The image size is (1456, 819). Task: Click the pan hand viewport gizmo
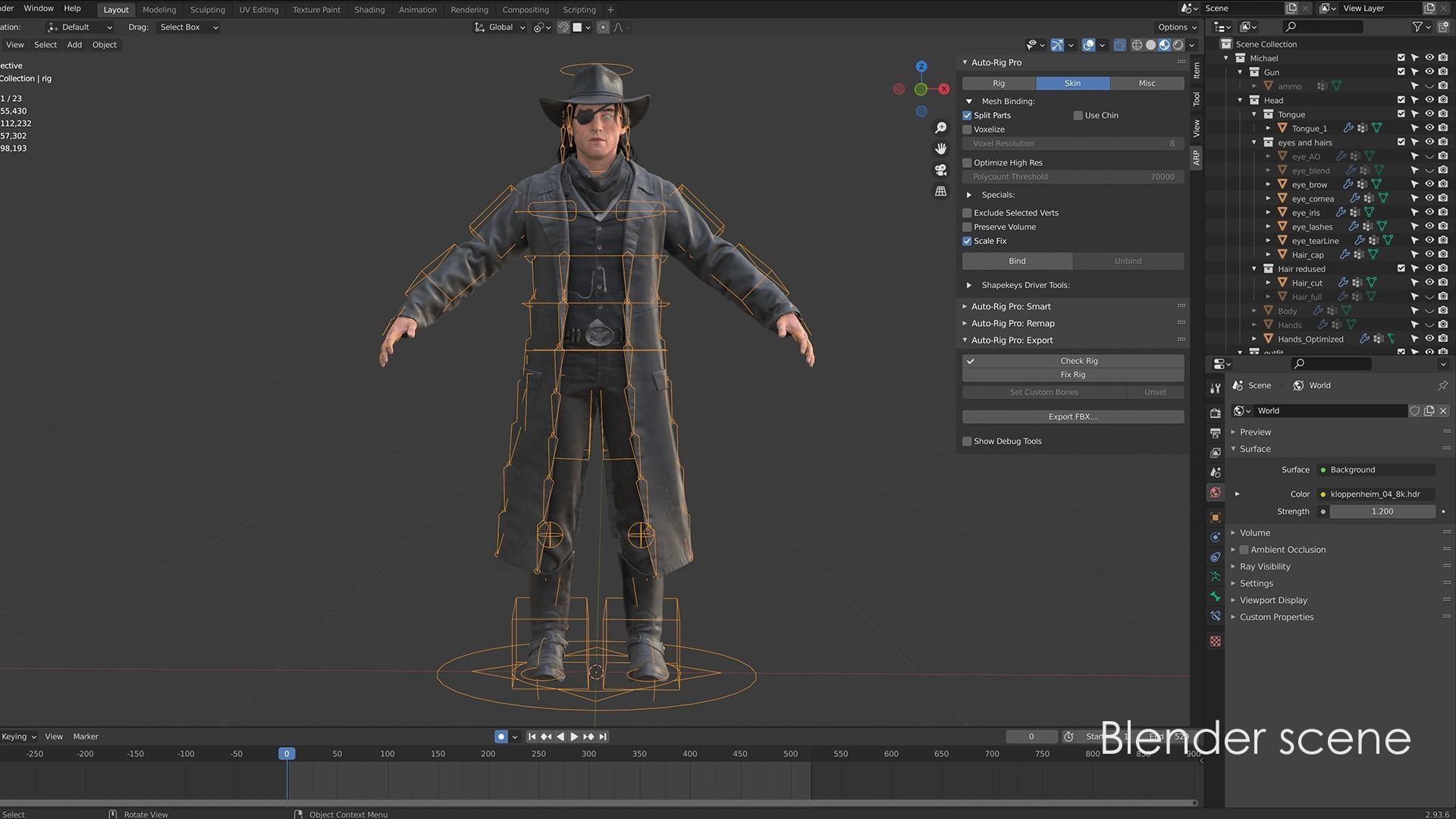coord(940,149)
